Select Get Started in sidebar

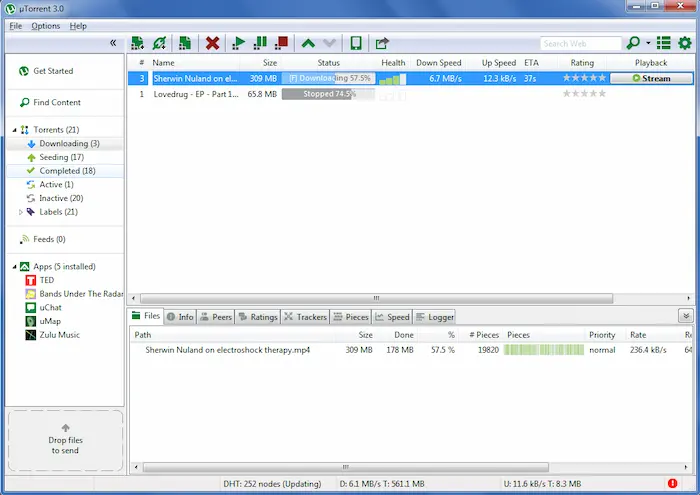(53, 71)
